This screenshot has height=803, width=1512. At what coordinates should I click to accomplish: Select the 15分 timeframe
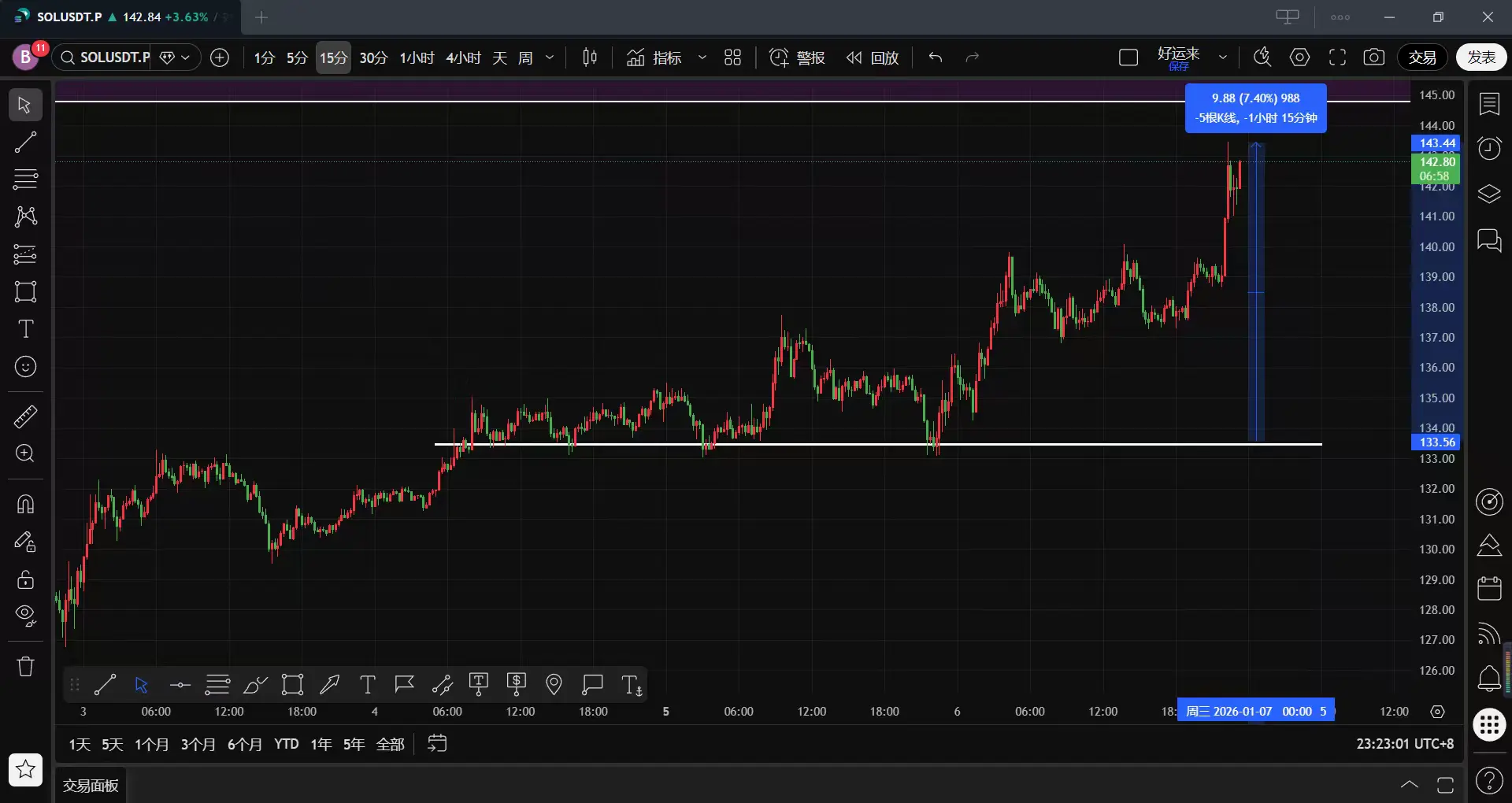point(333,57)
